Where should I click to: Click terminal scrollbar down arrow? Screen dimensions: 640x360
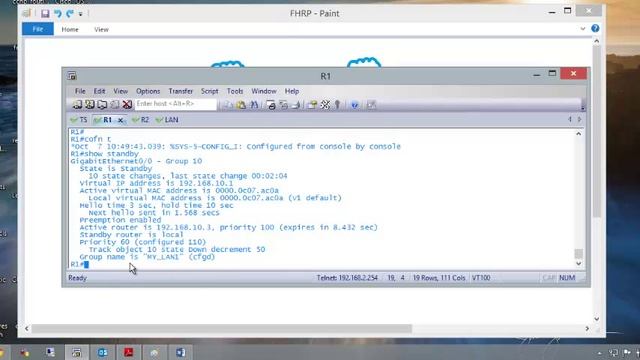click(578, 264)
